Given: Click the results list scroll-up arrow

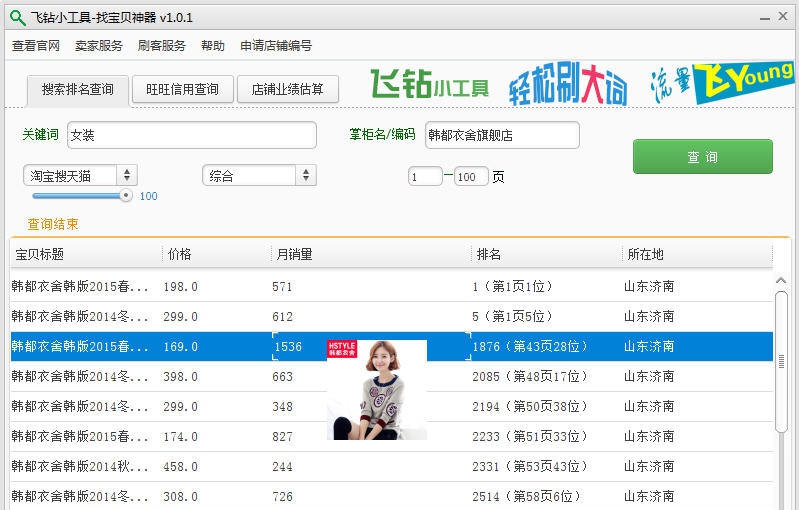Looking at the screenshot, I should [781, 281].
